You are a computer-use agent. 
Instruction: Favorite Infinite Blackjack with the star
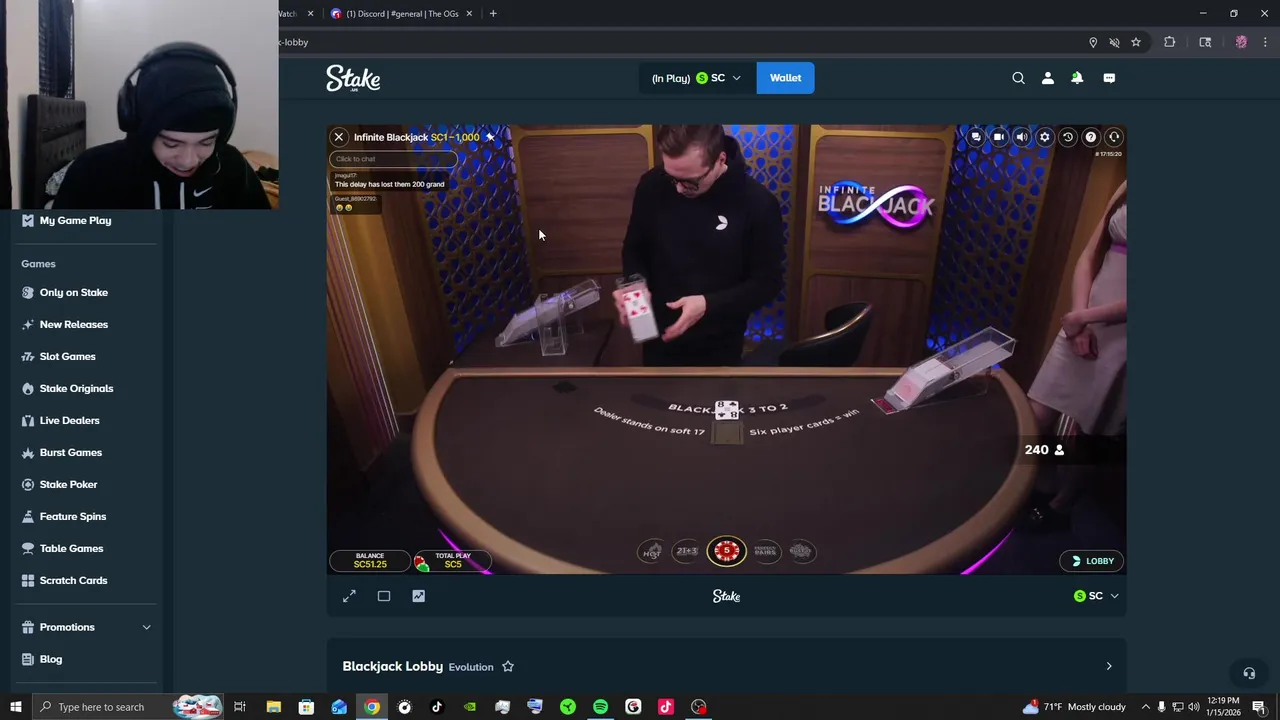[x=490, y=137]
